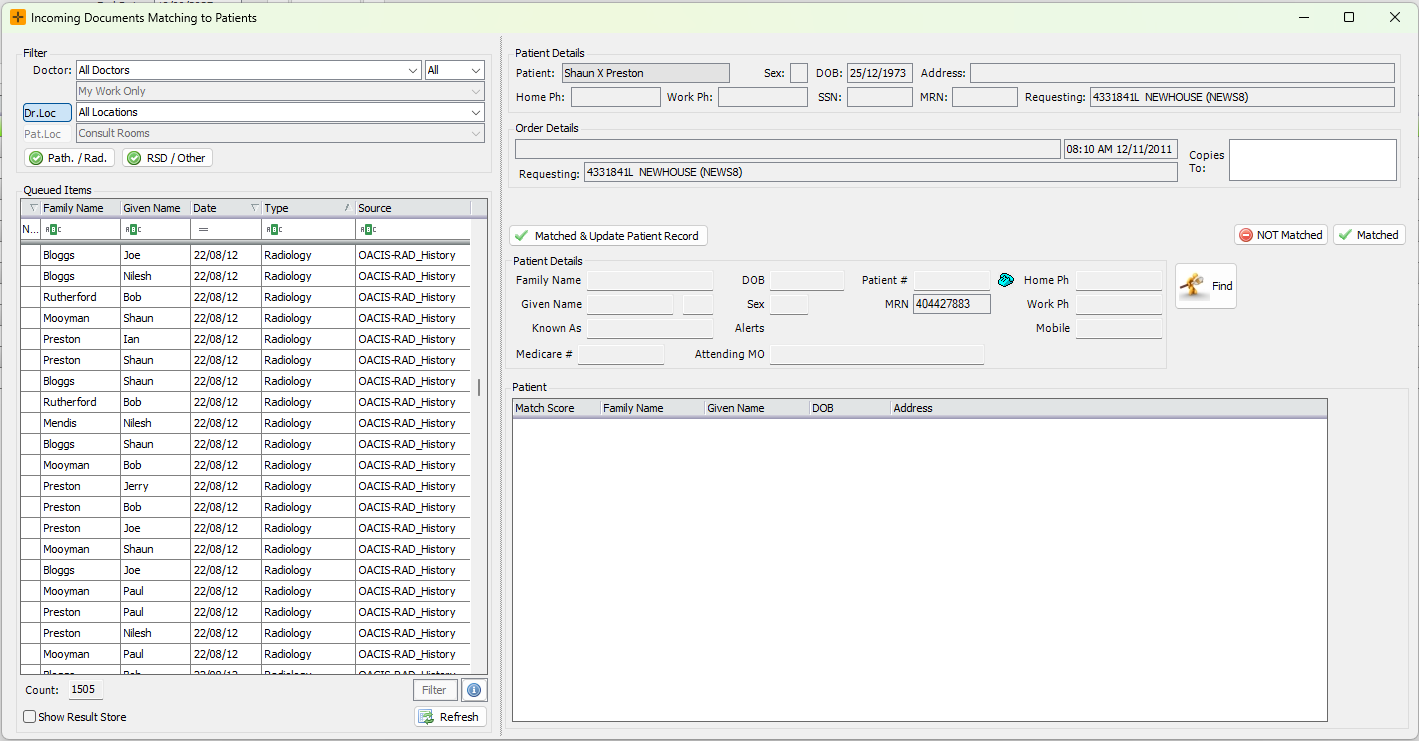Click the filter funnel icon in Date header

coord(254,208)
